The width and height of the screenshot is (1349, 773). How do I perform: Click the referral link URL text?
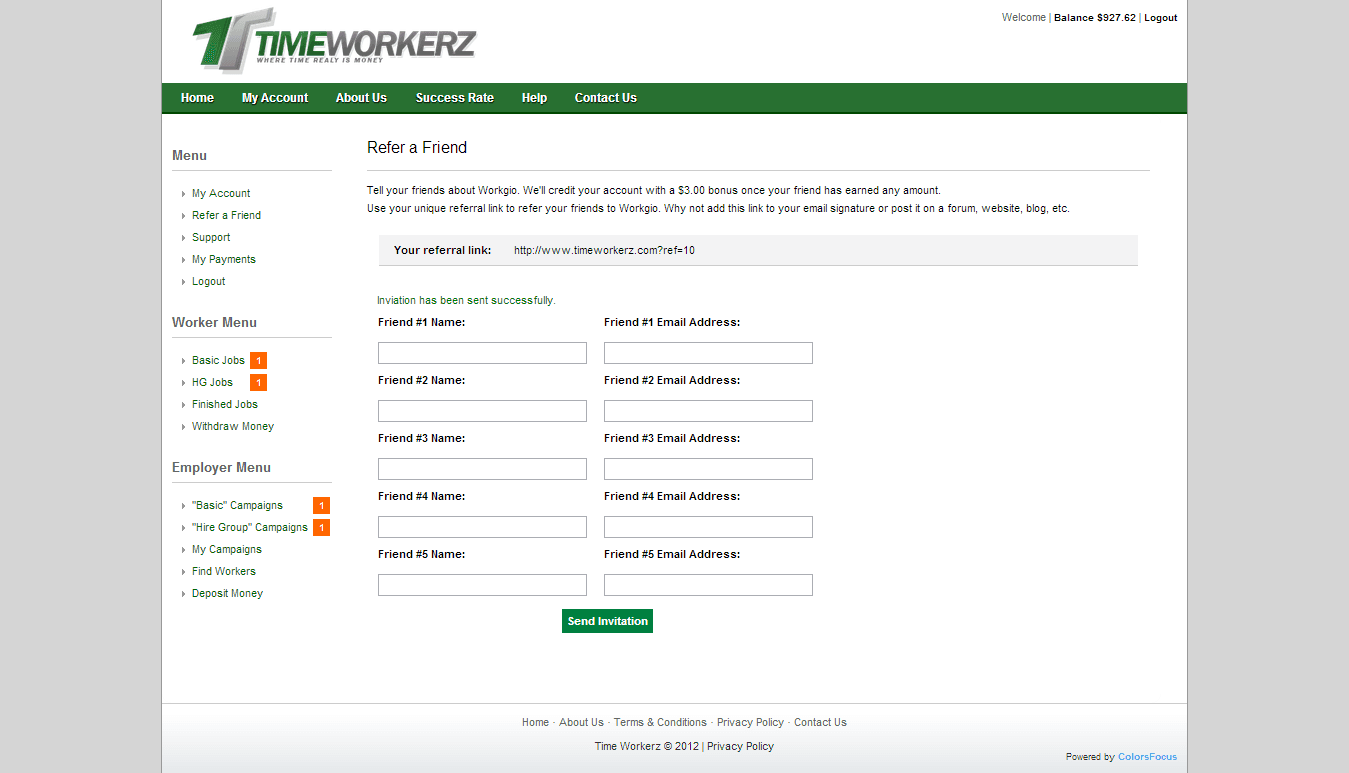tap(604, 251)
